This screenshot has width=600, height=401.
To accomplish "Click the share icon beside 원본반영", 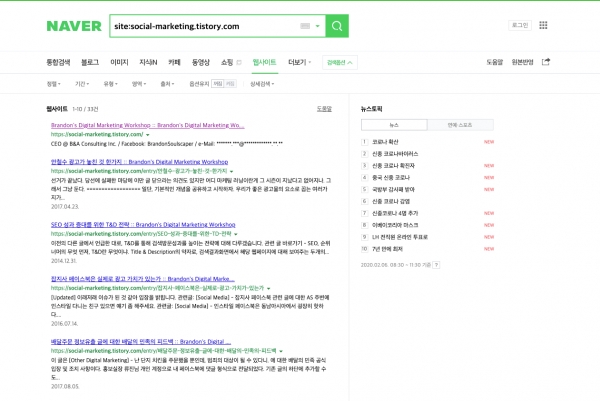I will pos(546,62).
